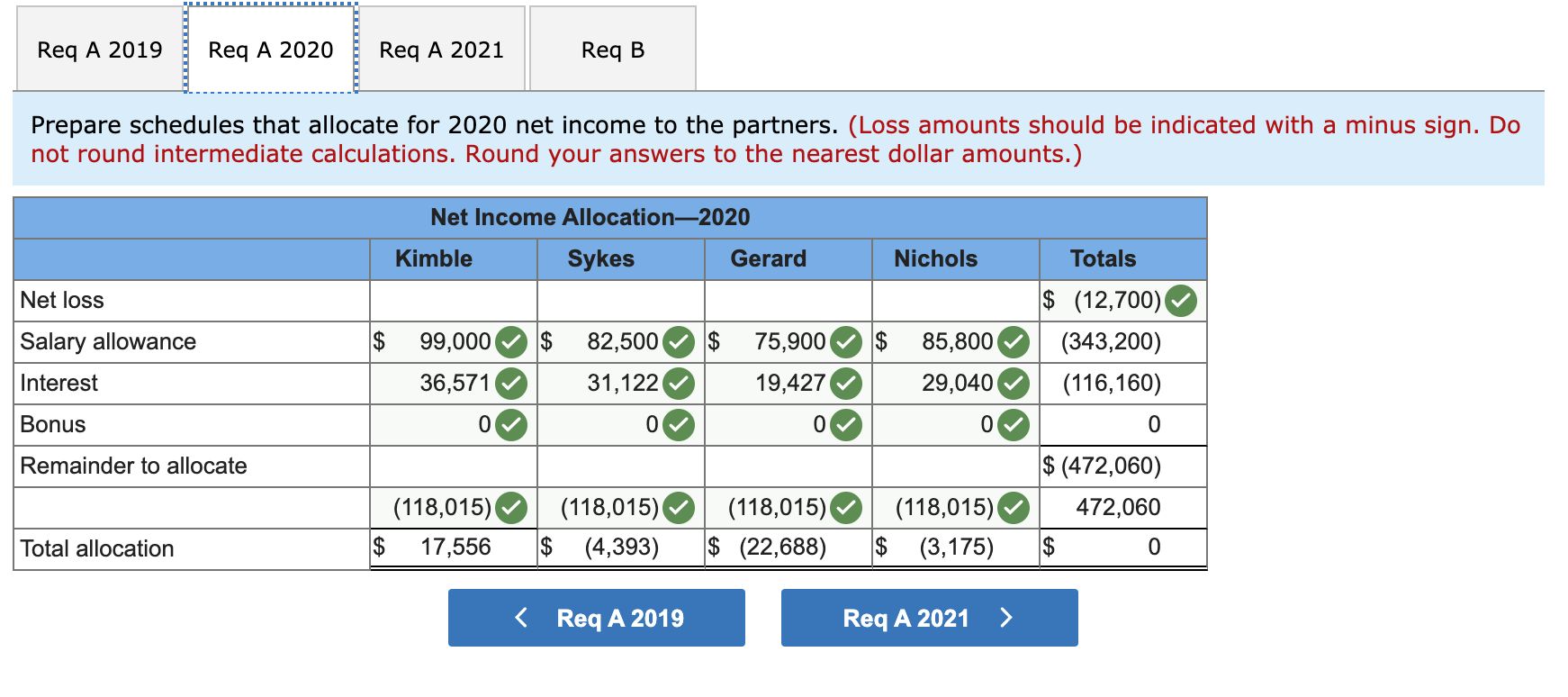The width and height of the screenshot is (1568, 697).
Task: Click the Gerard column header
Action: (769, 259)
